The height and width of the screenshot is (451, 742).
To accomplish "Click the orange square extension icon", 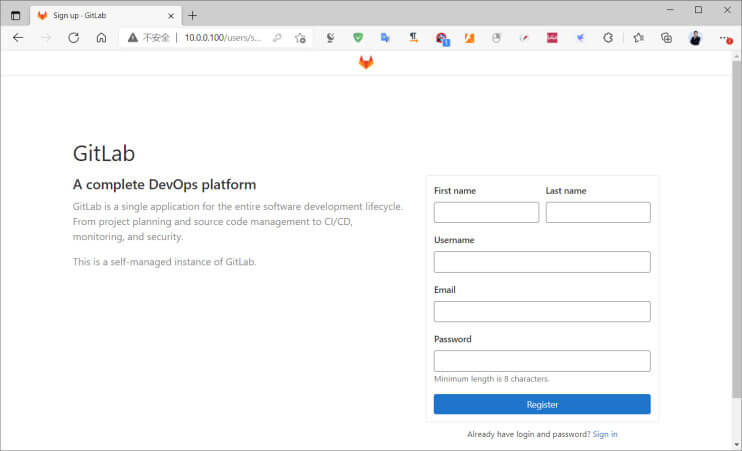I will pos(469,38).
